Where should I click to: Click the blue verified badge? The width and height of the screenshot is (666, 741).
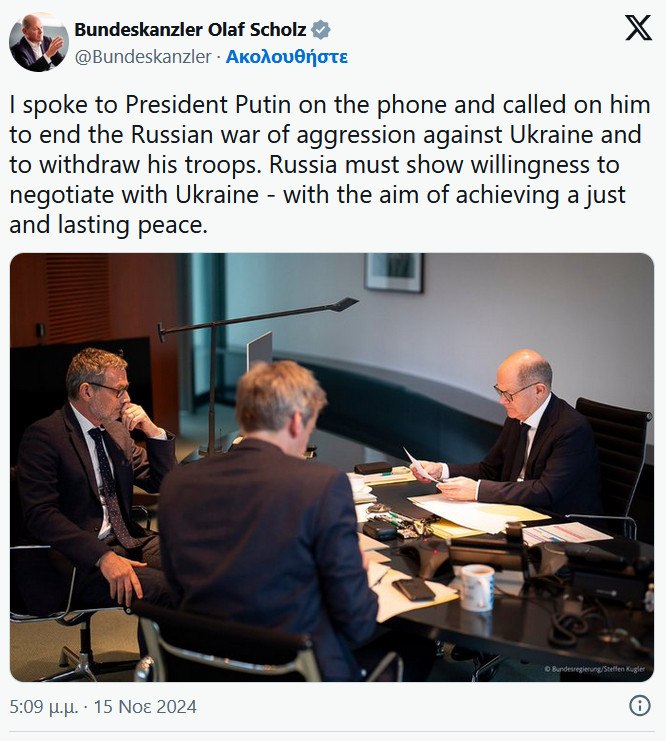[x=321, y=30]
